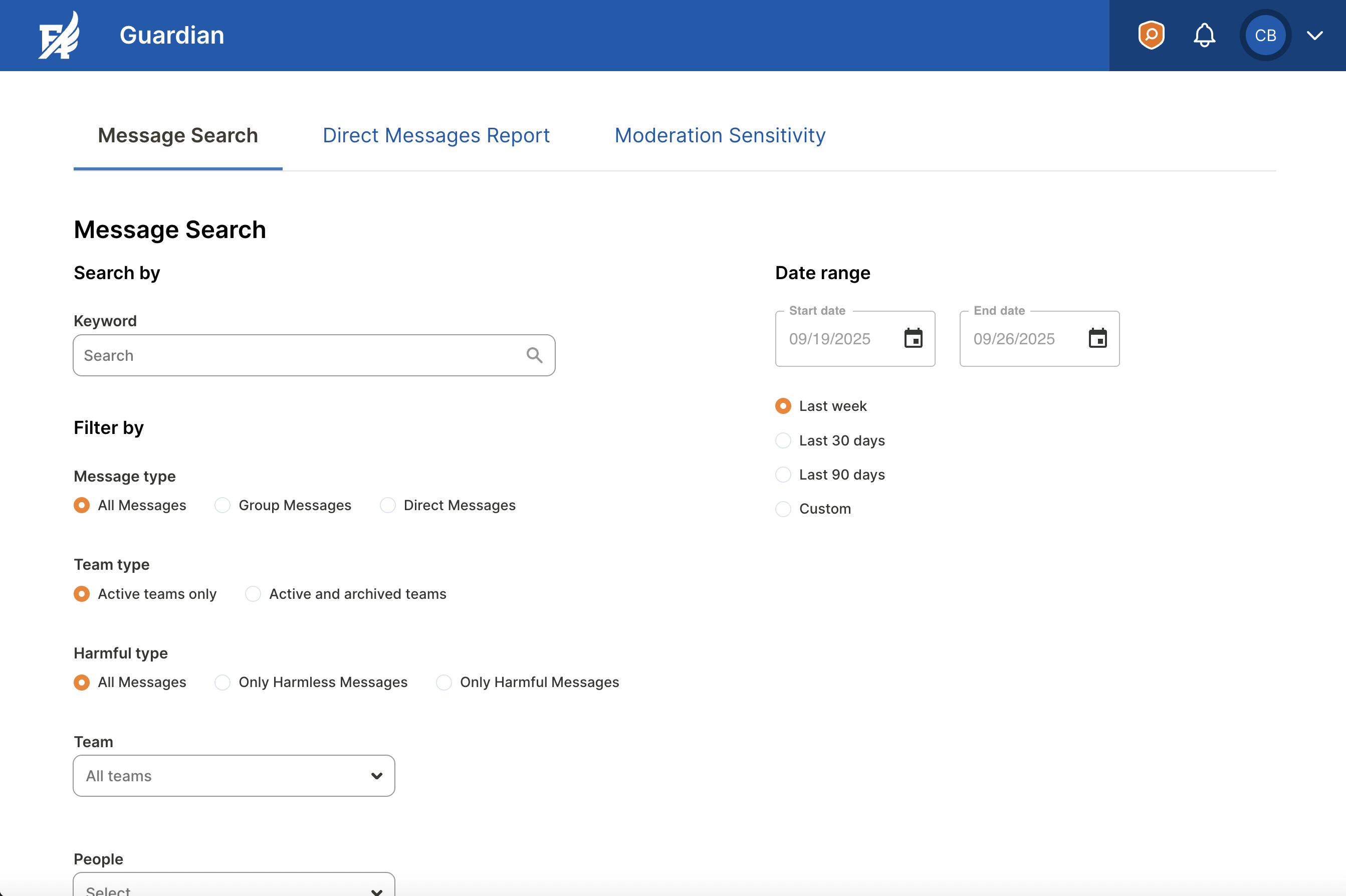Select Group Messages message type

coord(223,505)
